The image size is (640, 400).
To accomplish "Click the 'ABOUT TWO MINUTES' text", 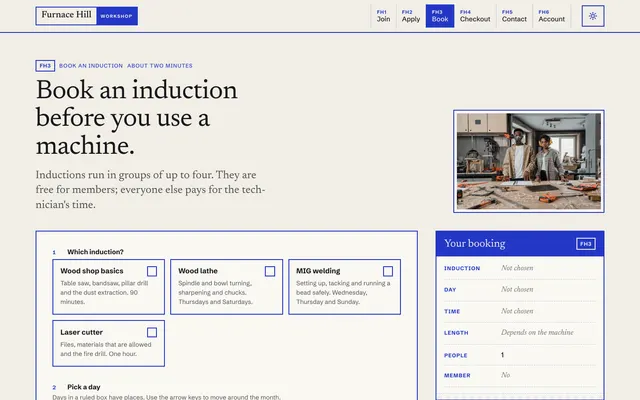I will [160, 66].
